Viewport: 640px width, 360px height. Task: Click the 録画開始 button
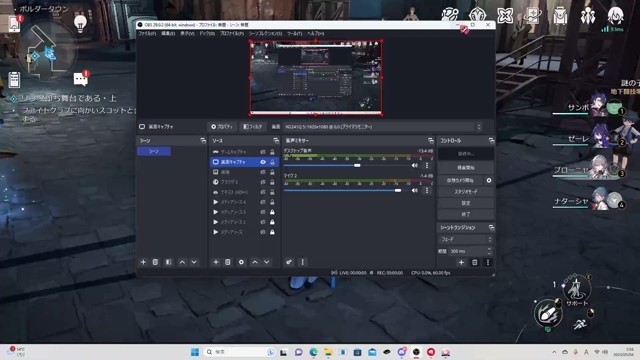click(x=466, y=168)
